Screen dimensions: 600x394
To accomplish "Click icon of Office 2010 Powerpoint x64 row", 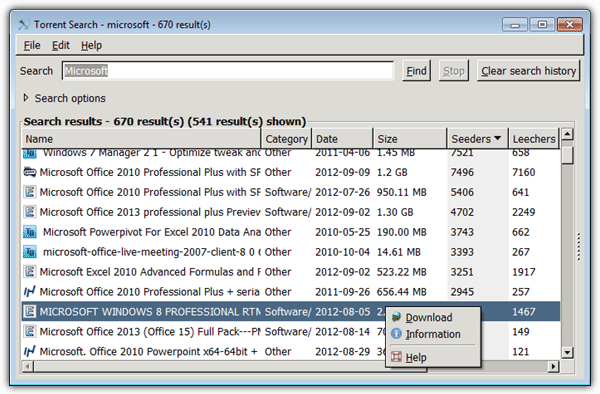I will point(29,351).
